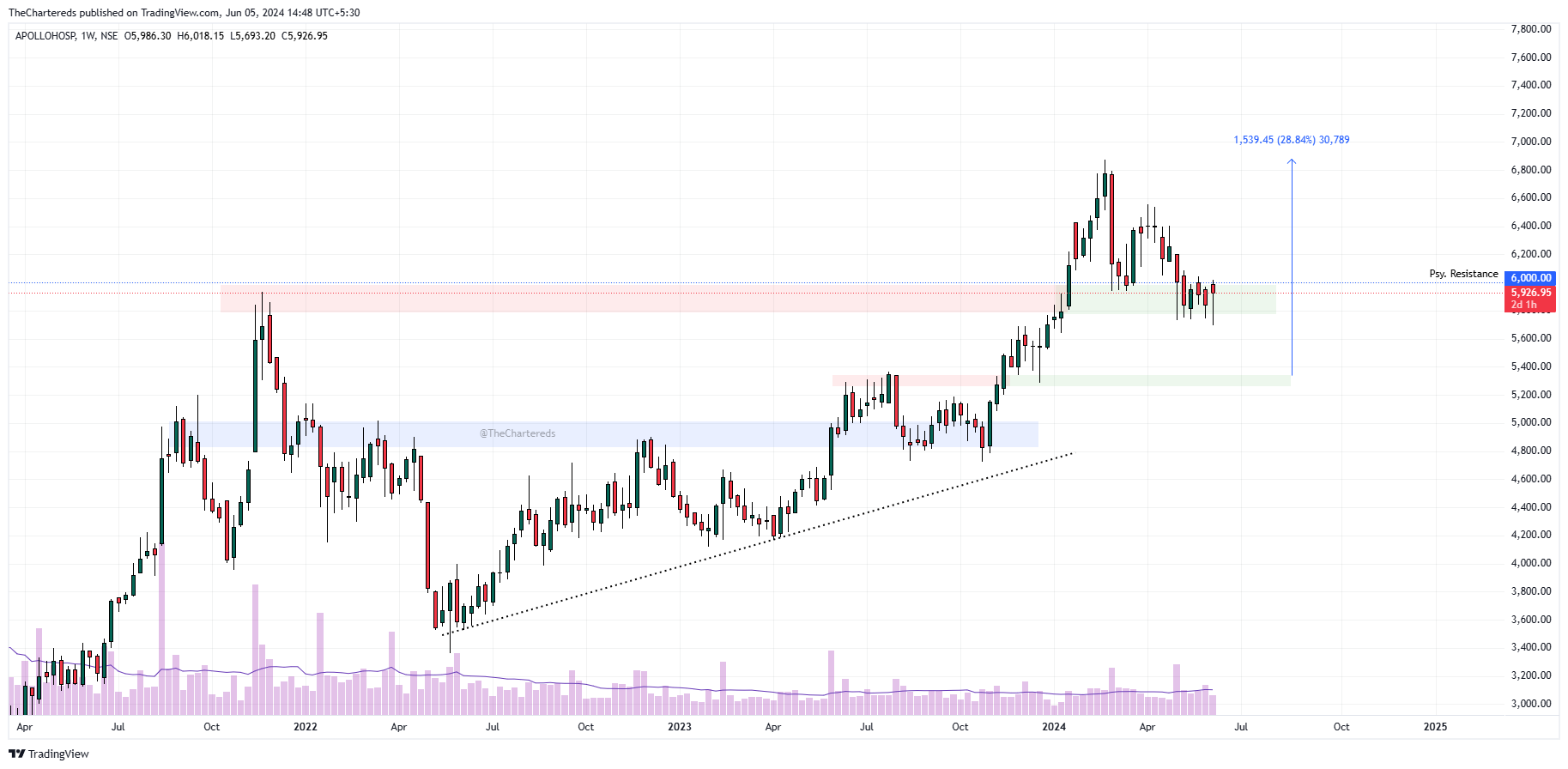
Task: Click the 7,400.00 price axis label
Action: (x=1531, y=85)
